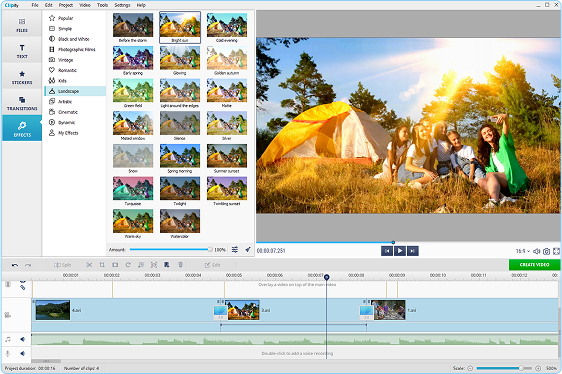Open the Tools menu
Image resolution: width=562 pixels, height=374 pixels.
click(103, 5)
